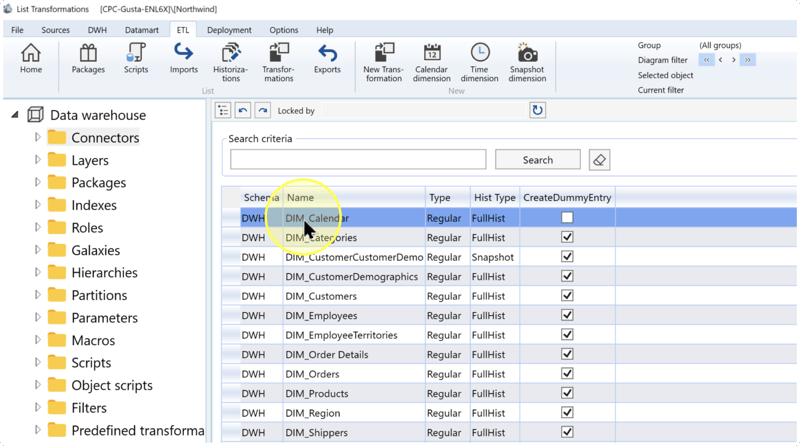
Task: Create a Snapshot dimension
Action: pos(527,63)
